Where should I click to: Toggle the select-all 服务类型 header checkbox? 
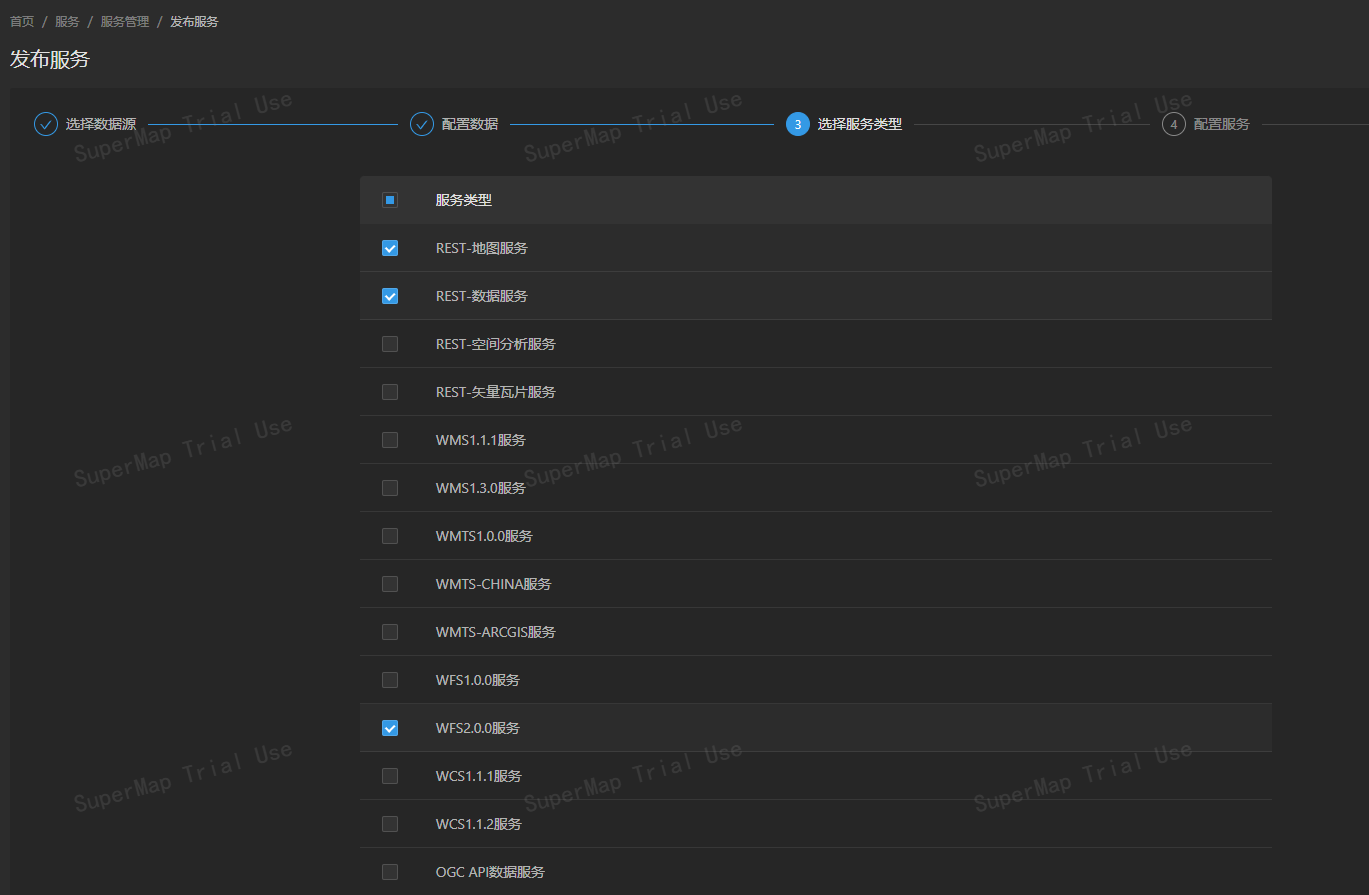click(390, 200)
